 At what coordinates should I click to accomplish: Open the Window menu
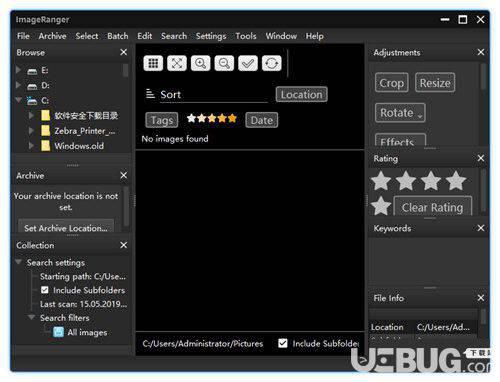point(281,36)
